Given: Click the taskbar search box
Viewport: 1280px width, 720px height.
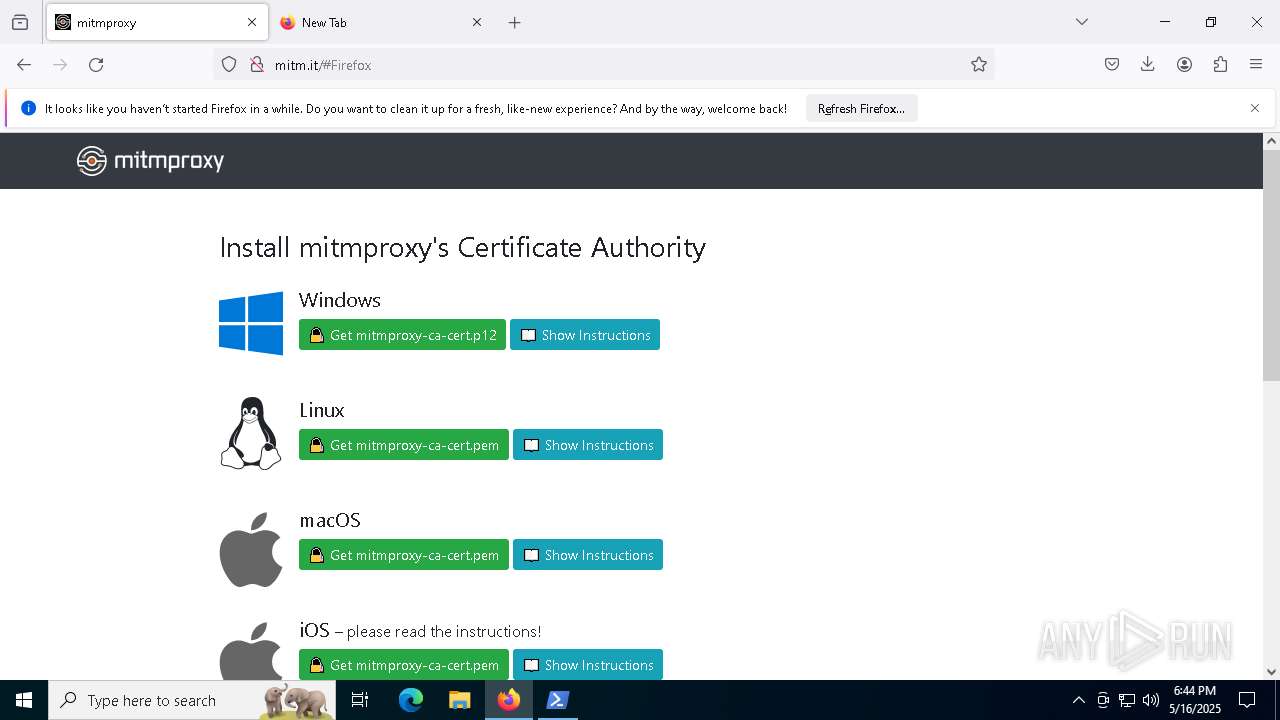Looking at the screenshot, I should click(x=192, y=700).
